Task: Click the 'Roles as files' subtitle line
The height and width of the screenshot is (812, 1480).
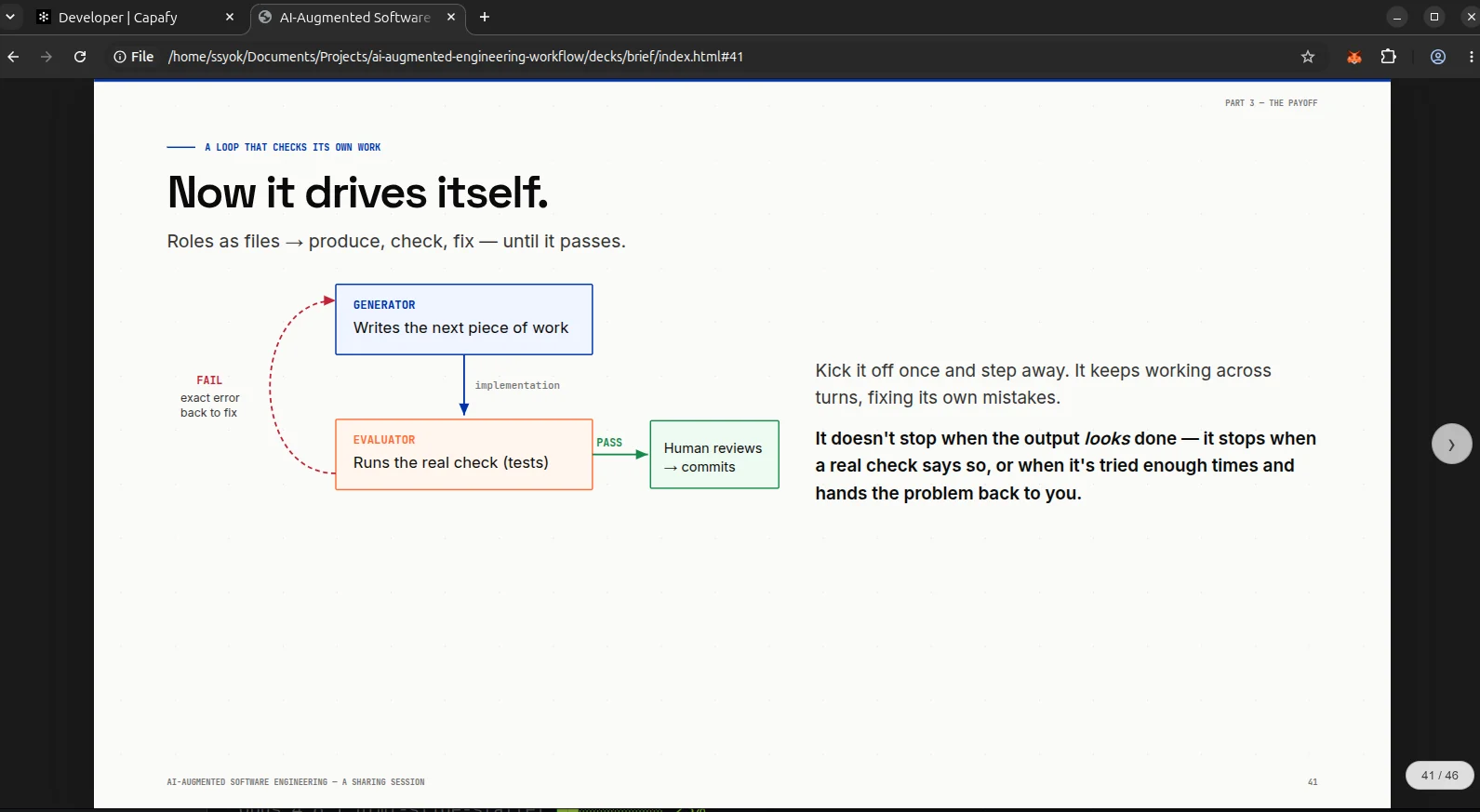Action: click(x=396, y=242)
